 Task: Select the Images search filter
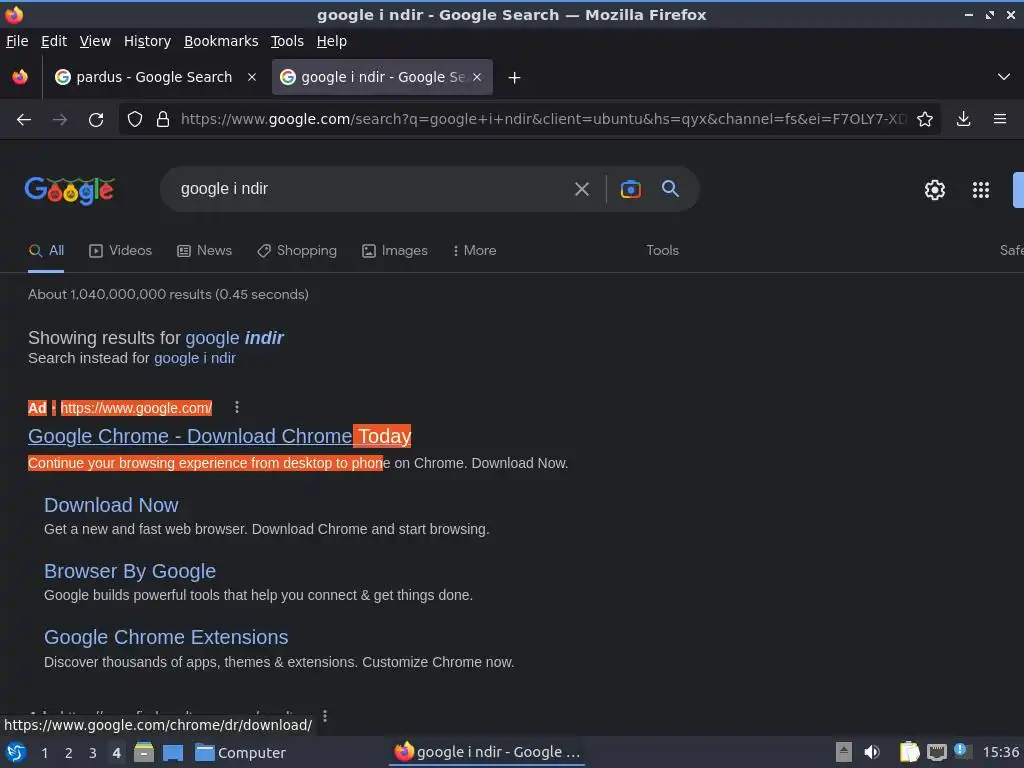coord(395,251)
